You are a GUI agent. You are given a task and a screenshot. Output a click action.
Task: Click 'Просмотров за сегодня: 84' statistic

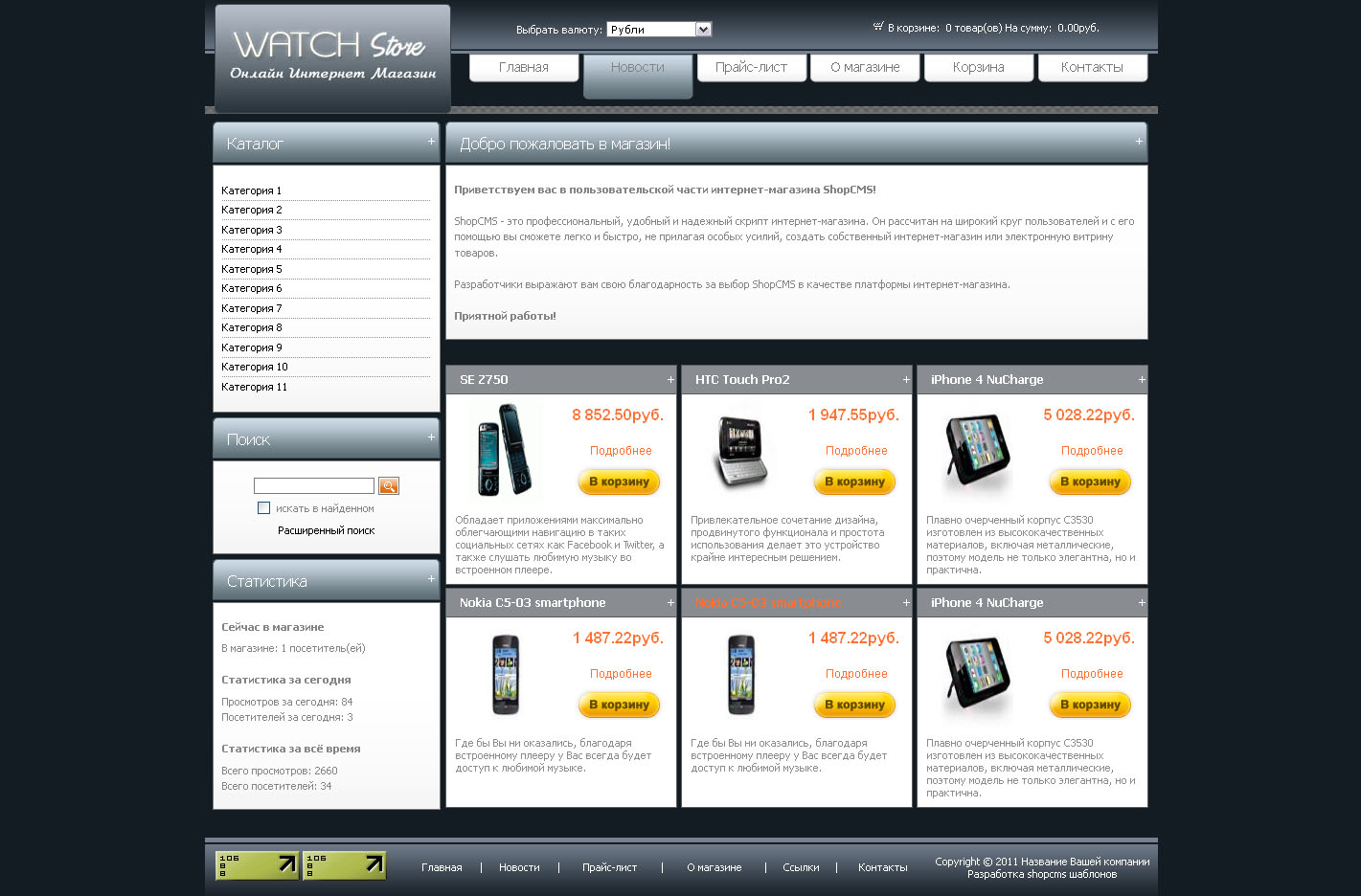click(287, 702)
